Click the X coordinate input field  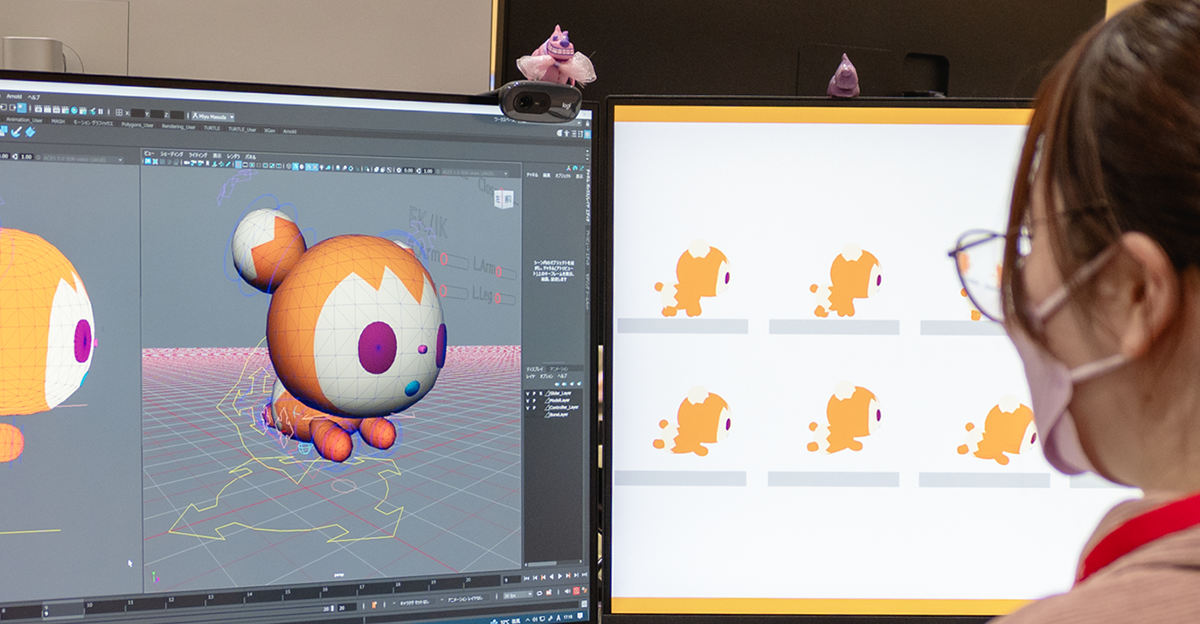(x=138, y=113)
